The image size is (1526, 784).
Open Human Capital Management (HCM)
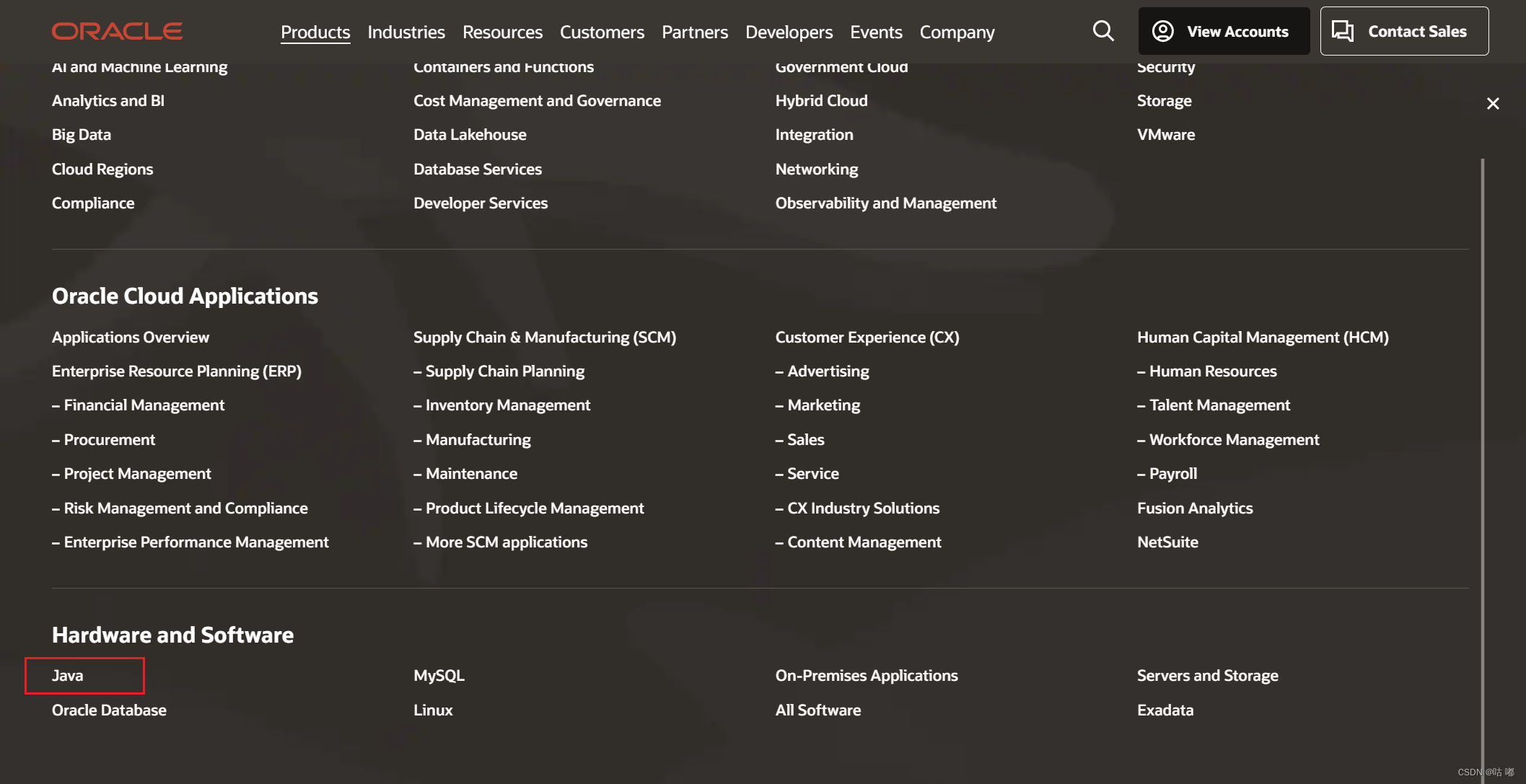click(1263, 338)
